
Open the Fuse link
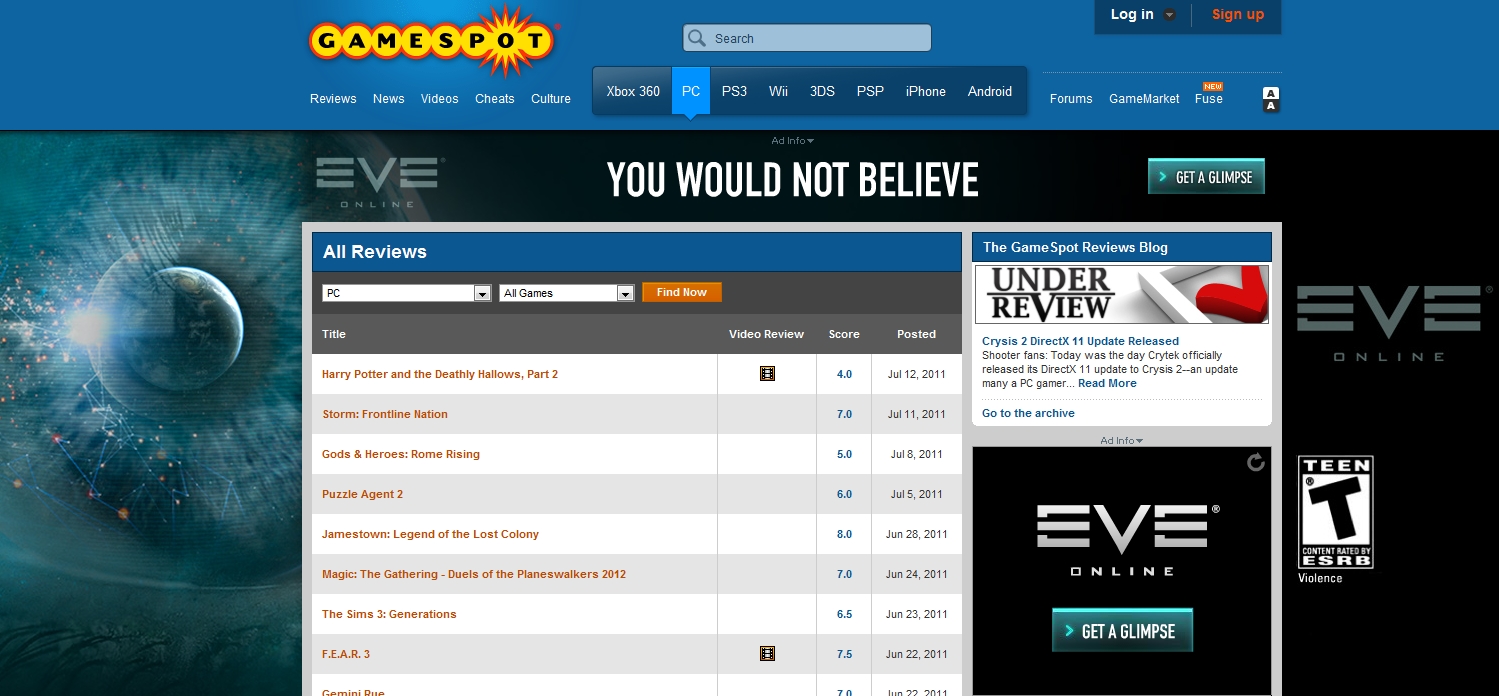pos(1209,99)
